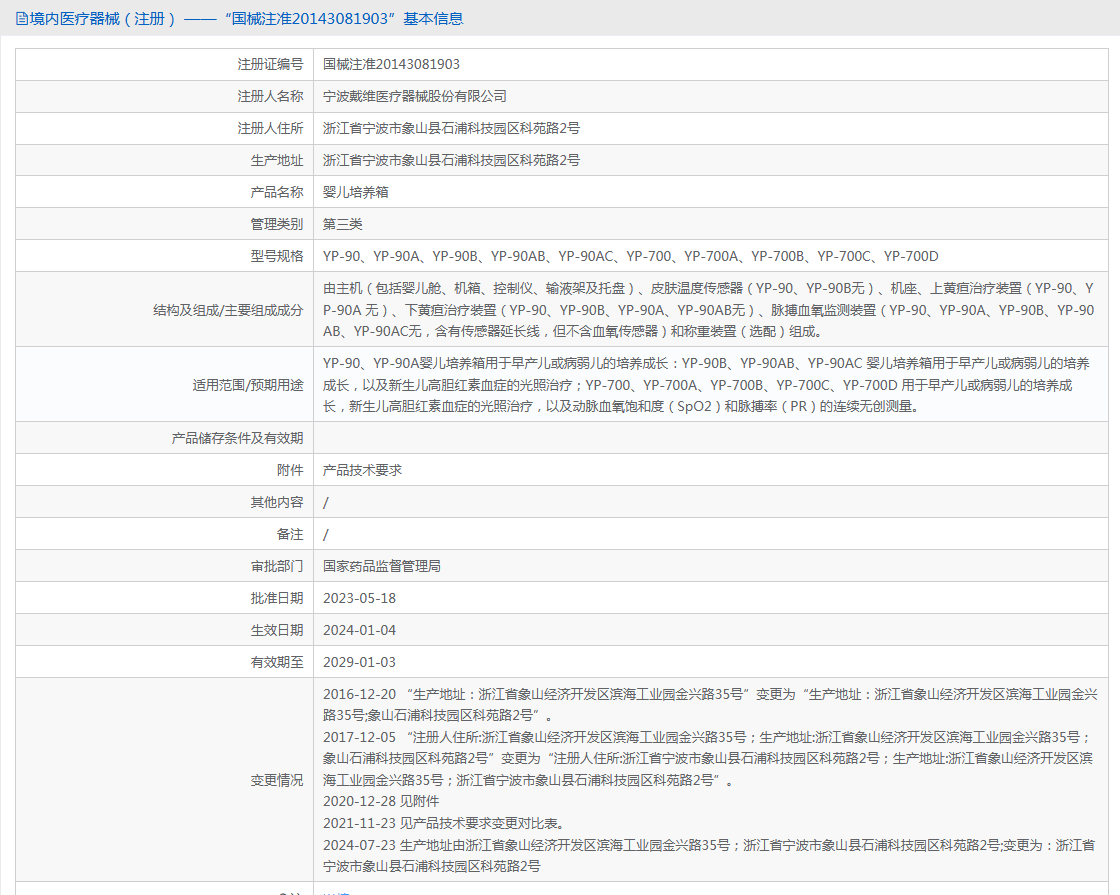1120x895 pixels.
Task: Select the expiry date 2029-01-03
Action: [359, 662]
